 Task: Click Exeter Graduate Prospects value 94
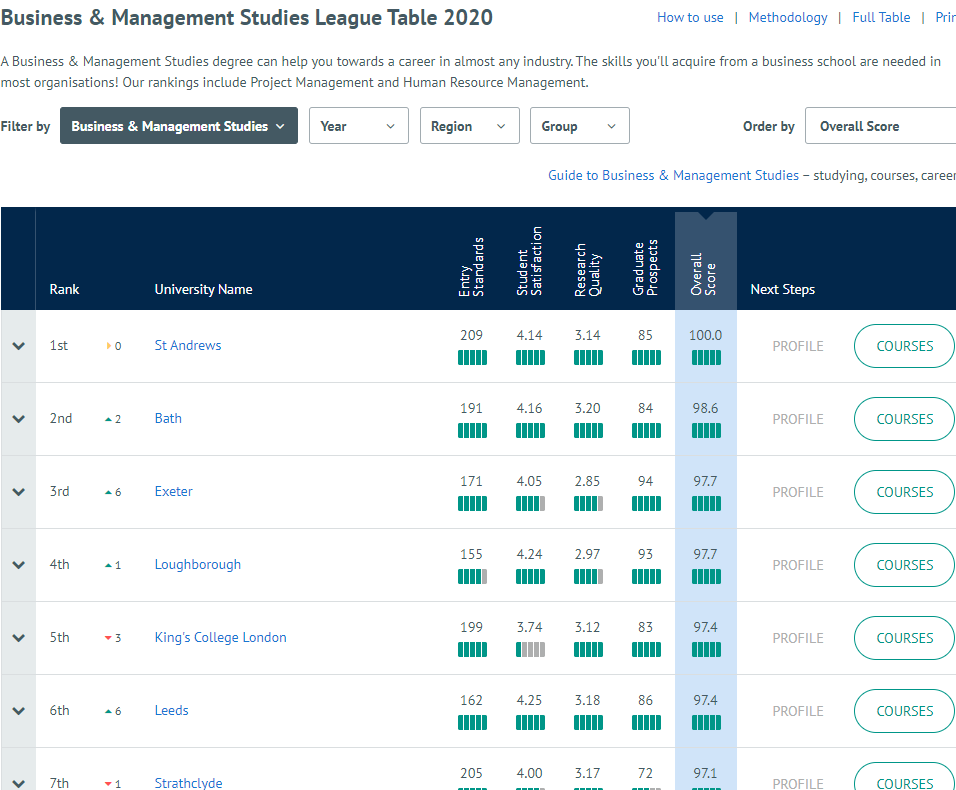645,482
